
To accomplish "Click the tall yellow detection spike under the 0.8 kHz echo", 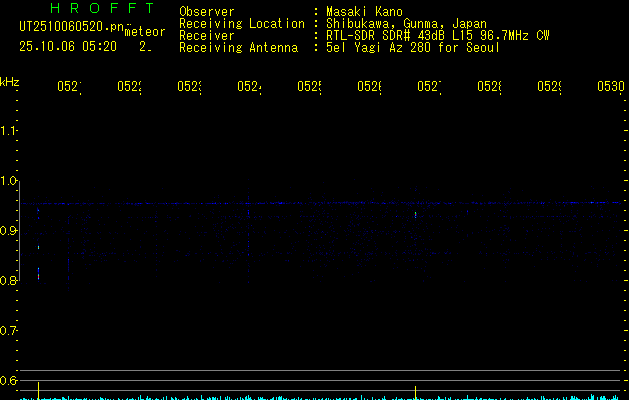I will (39, 390).
